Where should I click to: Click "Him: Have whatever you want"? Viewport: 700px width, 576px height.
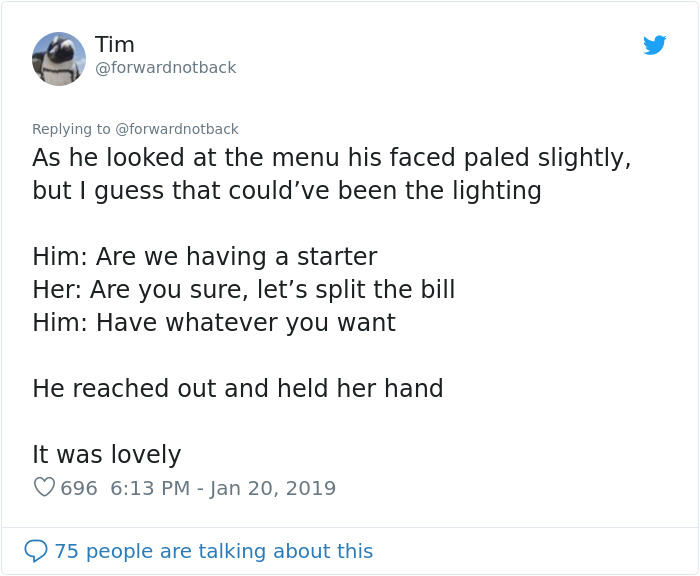click(x=214, y=323)
